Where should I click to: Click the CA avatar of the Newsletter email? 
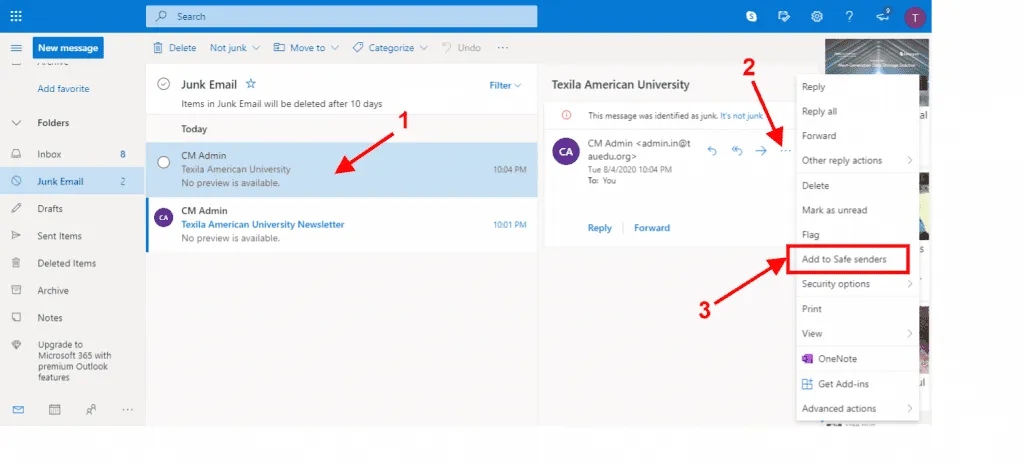pyautogui.click(x=163, y=217)
